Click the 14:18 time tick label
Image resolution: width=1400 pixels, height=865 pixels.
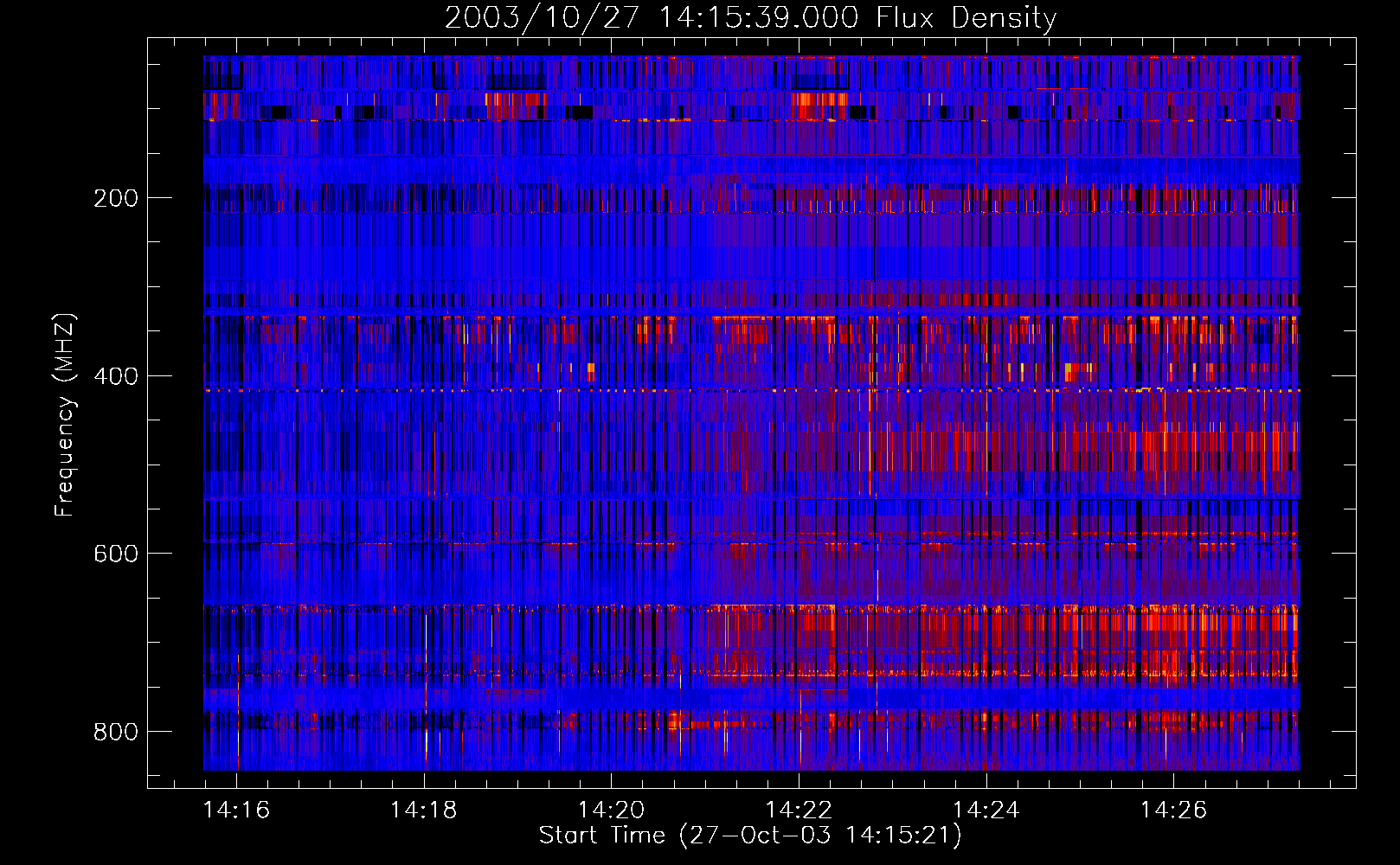tap(424, 810)
